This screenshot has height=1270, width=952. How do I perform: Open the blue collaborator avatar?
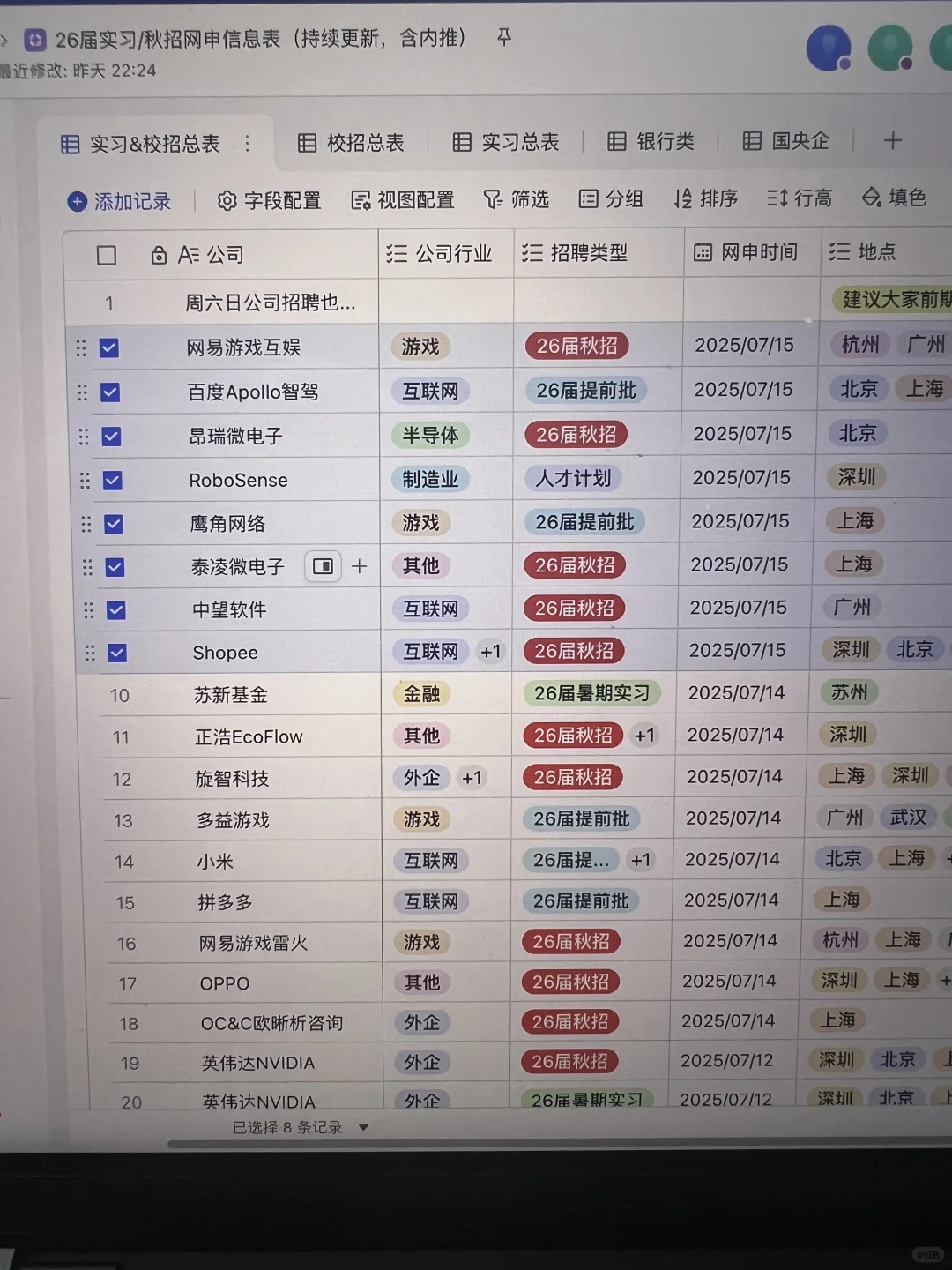pos(829,48)
